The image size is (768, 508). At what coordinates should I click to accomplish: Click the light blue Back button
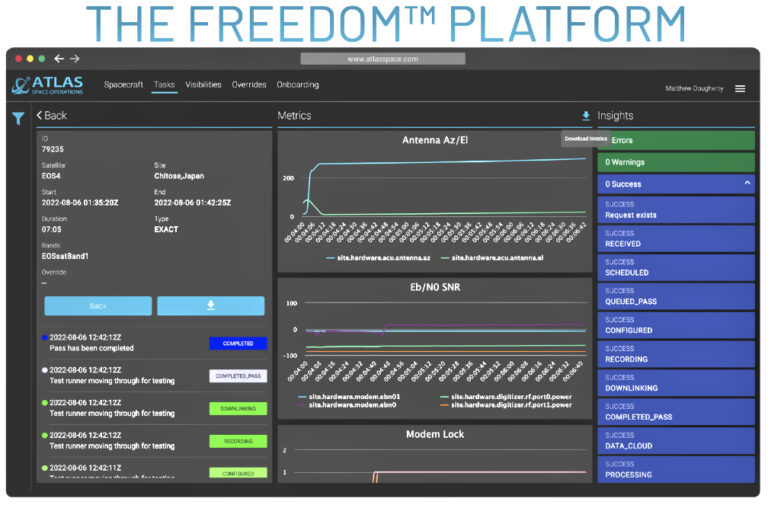point(98,306)
